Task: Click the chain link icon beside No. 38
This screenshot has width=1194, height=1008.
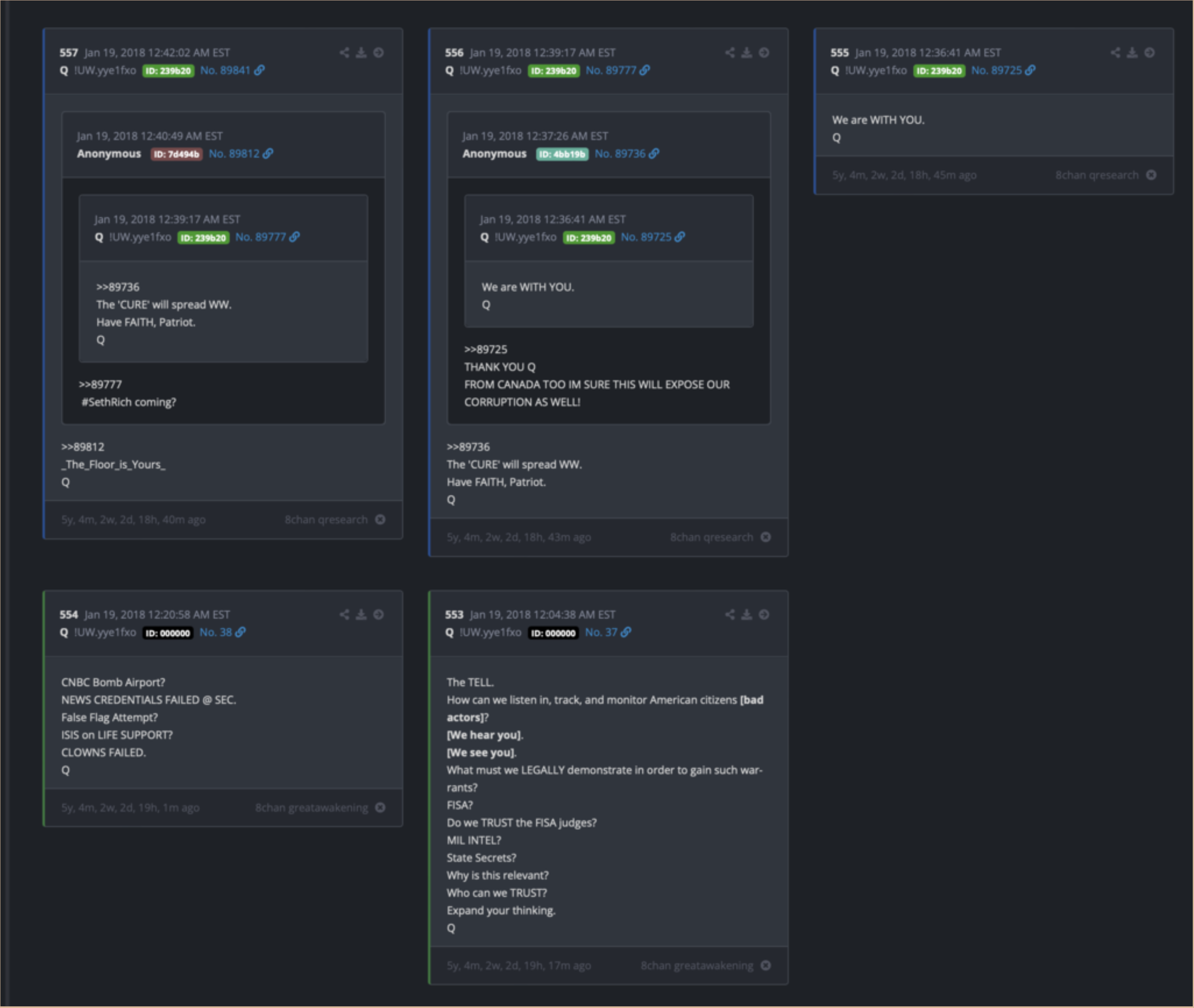Action: coord(241,632)
